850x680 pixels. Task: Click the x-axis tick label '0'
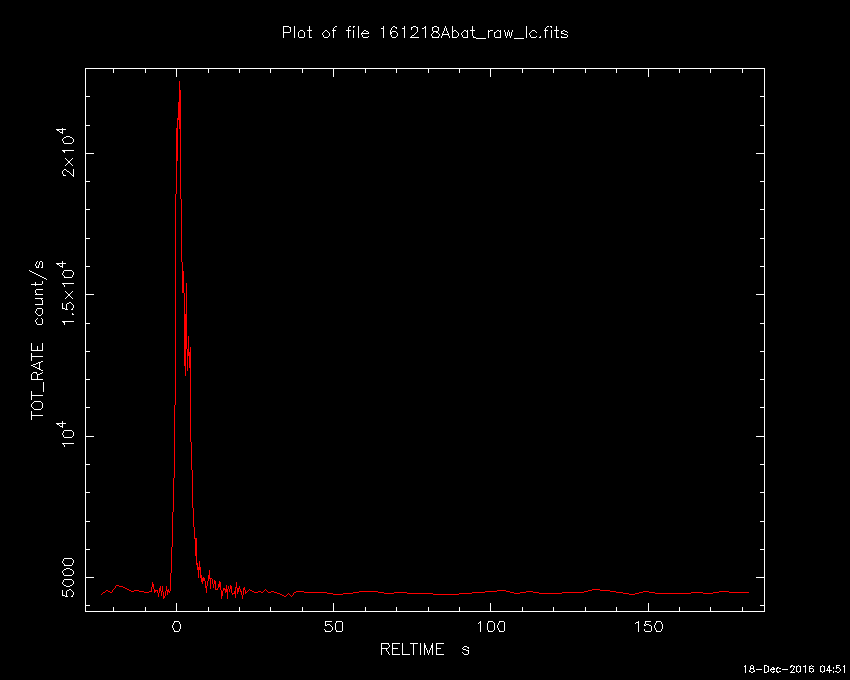(x=176, y=627)
